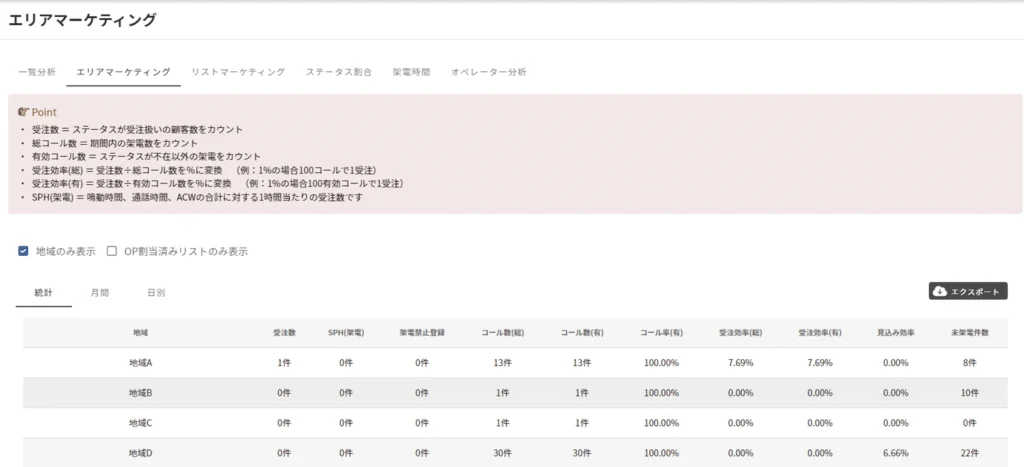1024x467 pixels.
Task: Enable OP割当済みリストのみ表示 checkbox
Action: [112, 251]
